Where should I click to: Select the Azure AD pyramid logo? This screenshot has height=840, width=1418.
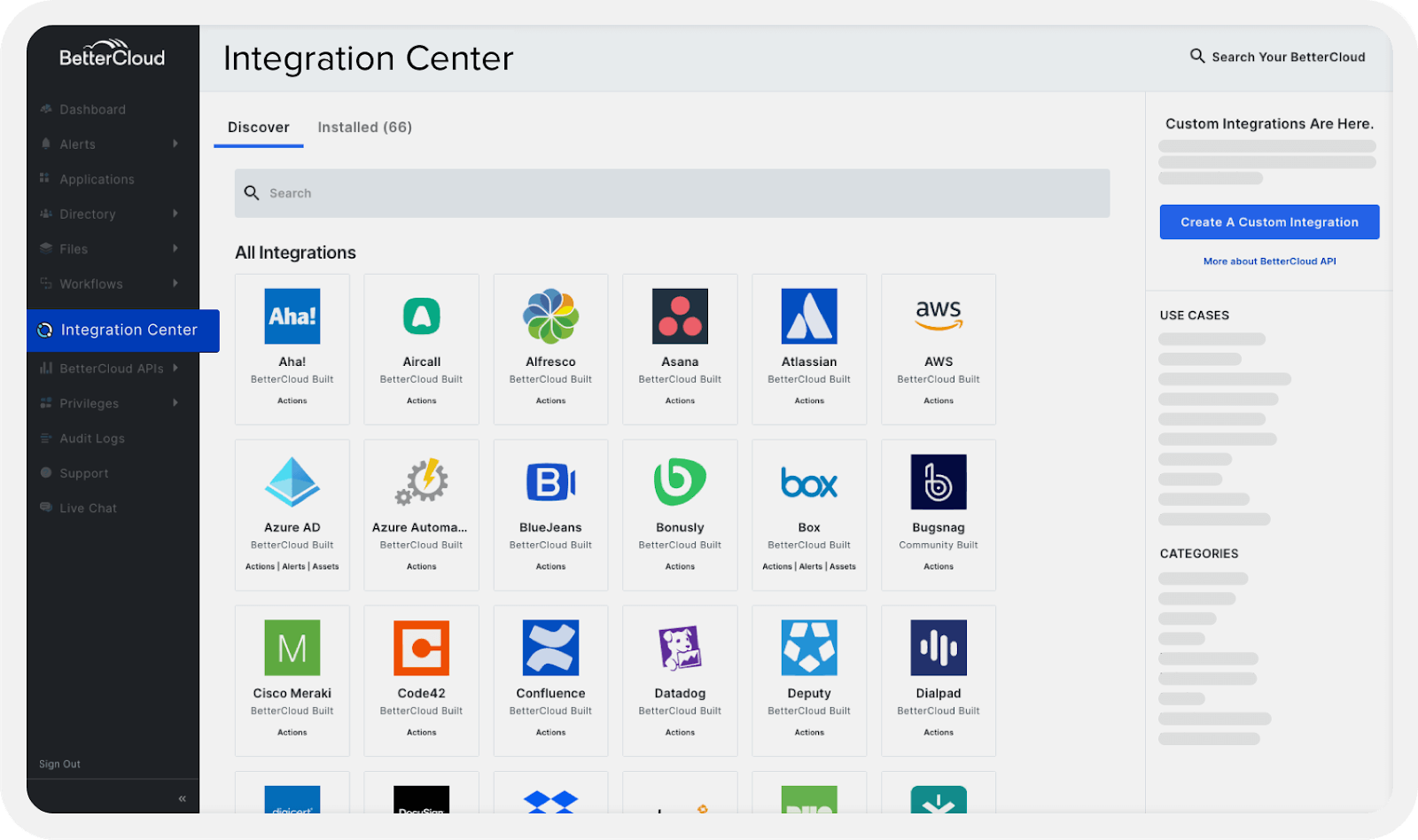(292, 482)
